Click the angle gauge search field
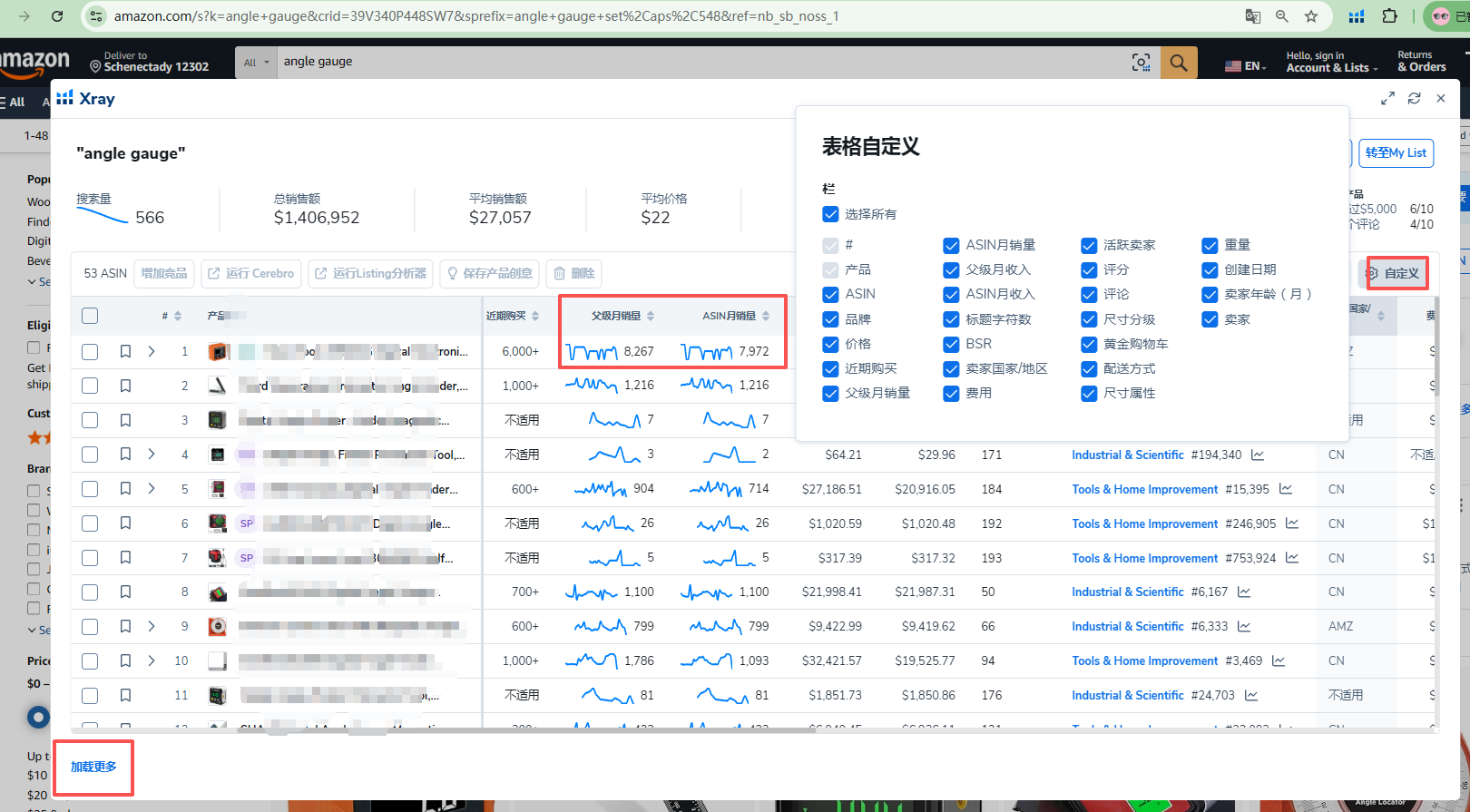 tap(699, 62)
